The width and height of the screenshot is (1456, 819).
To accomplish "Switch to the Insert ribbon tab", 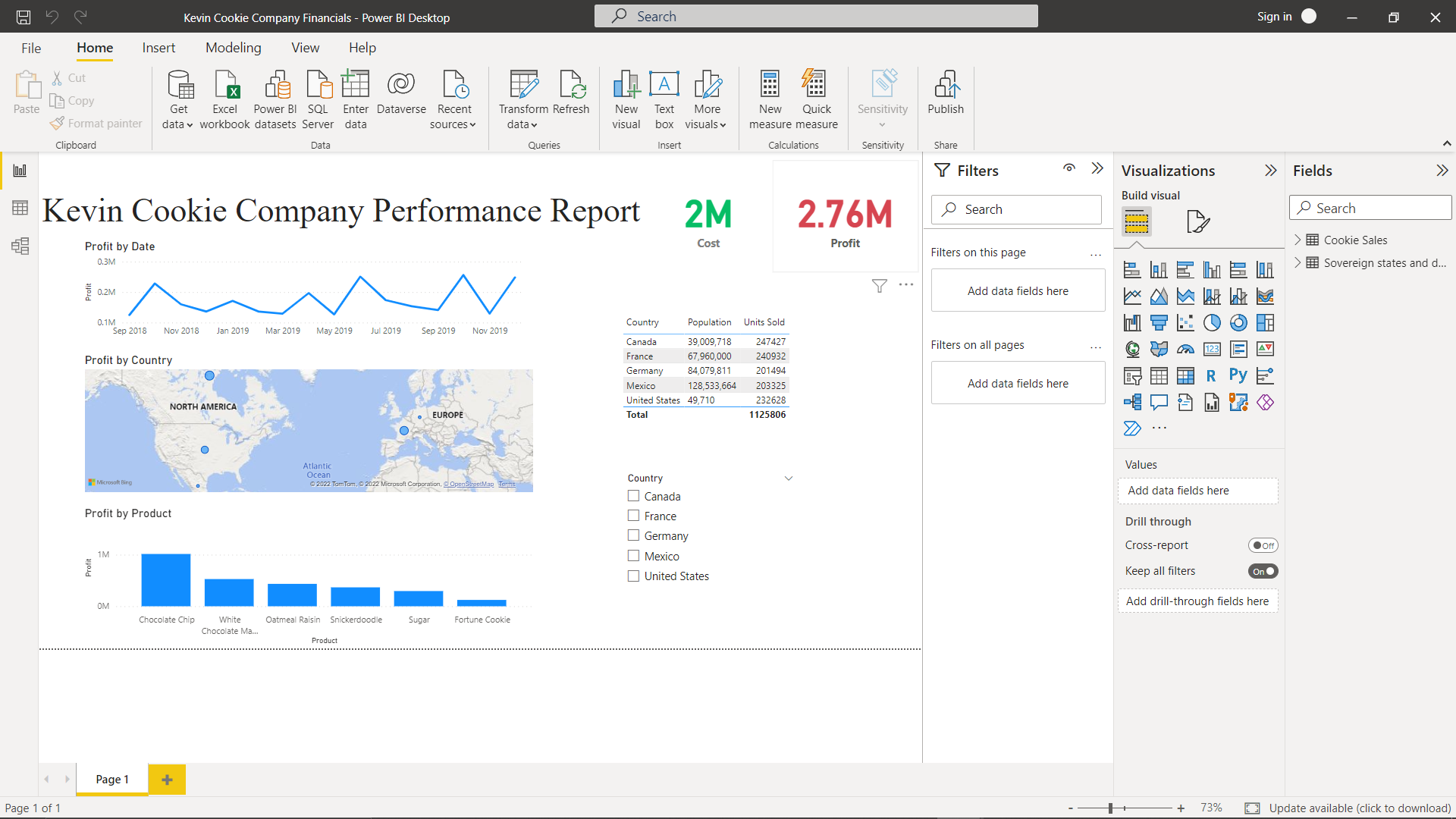I will click(x=158, y=48).
